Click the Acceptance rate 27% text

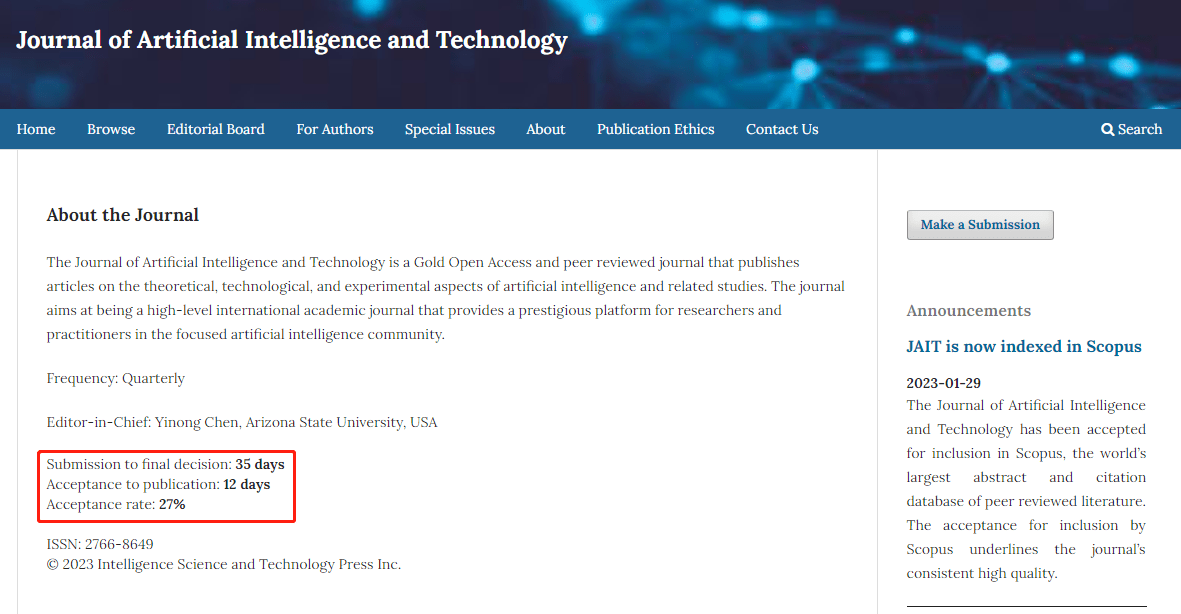pyautogui.click(x=116, y=504)
